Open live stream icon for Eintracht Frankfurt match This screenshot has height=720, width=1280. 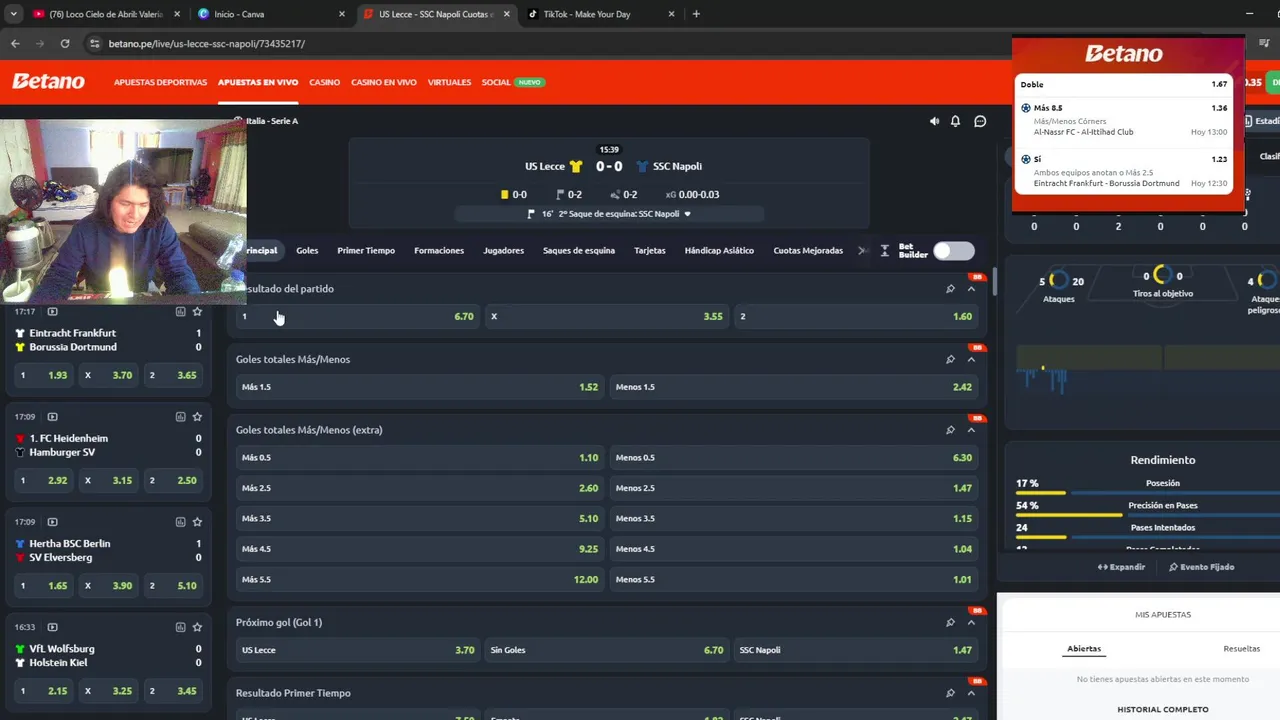pos(52,311)
